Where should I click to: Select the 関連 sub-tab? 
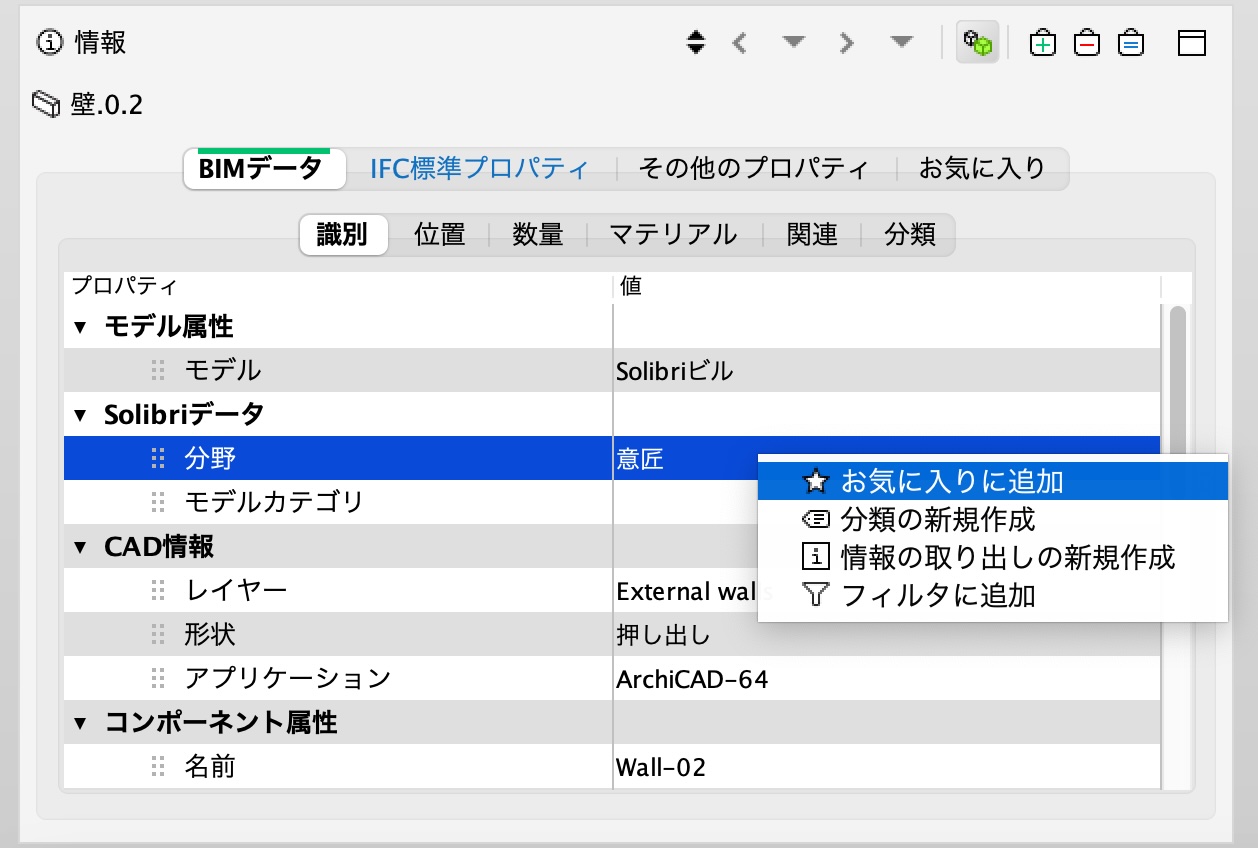[x=812, y=235]
